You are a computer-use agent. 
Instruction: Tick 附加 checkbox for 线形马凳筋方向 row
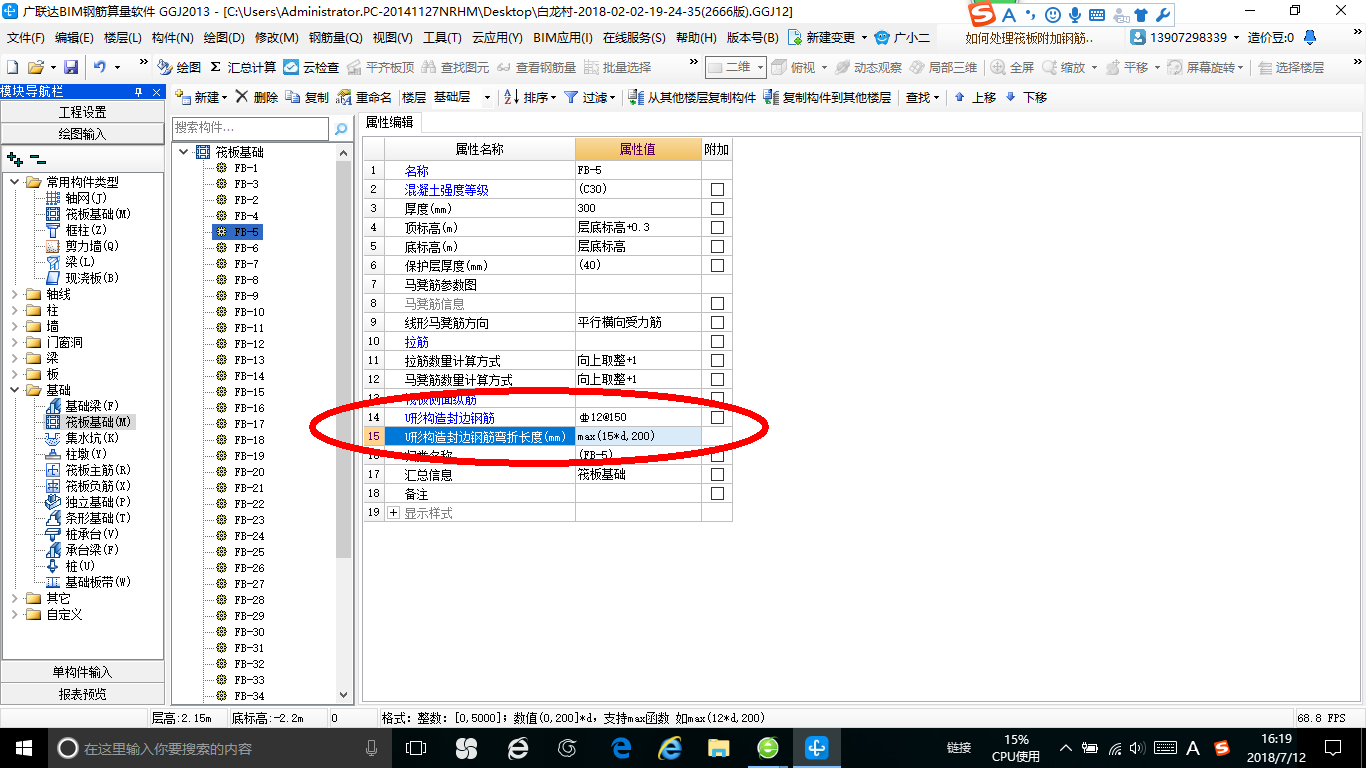coord(717,322)
